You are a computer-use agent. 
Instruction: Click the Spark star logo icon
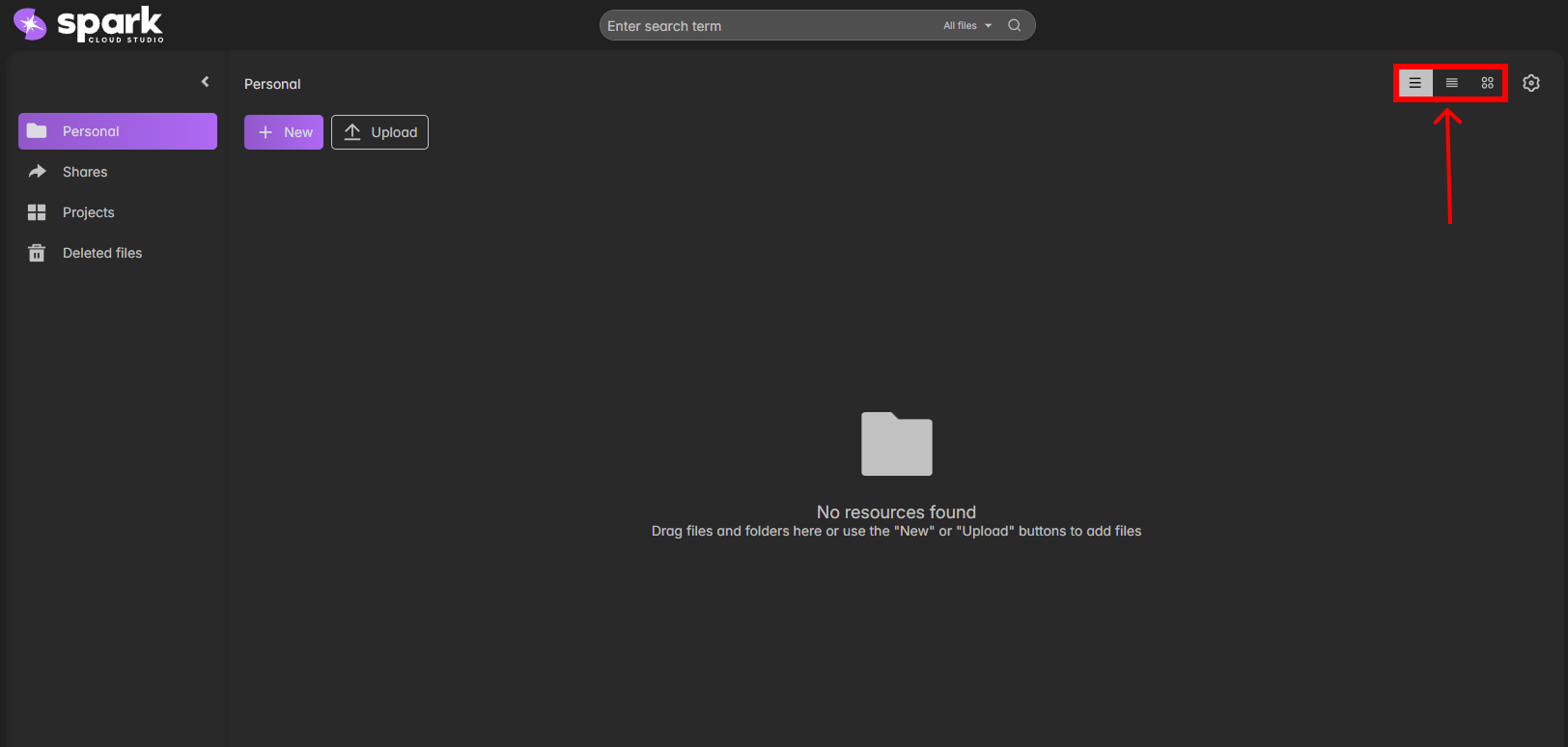point(30,24)
